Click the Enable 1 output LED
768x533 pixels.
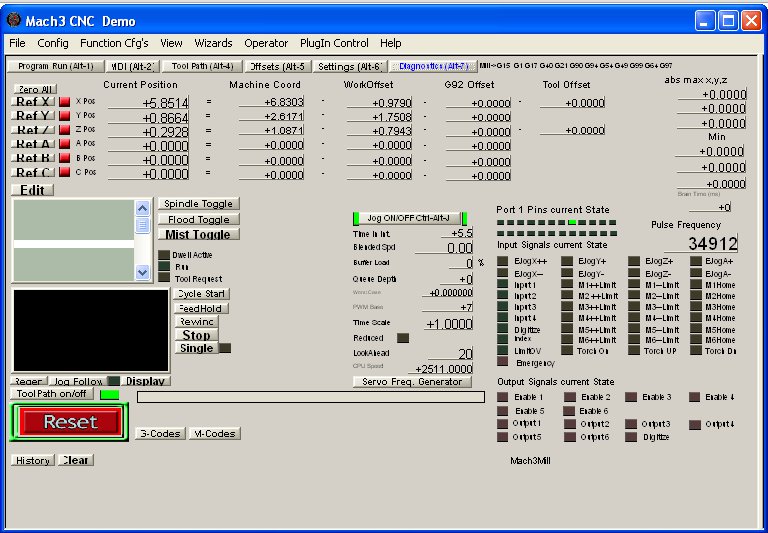[503, 397]
